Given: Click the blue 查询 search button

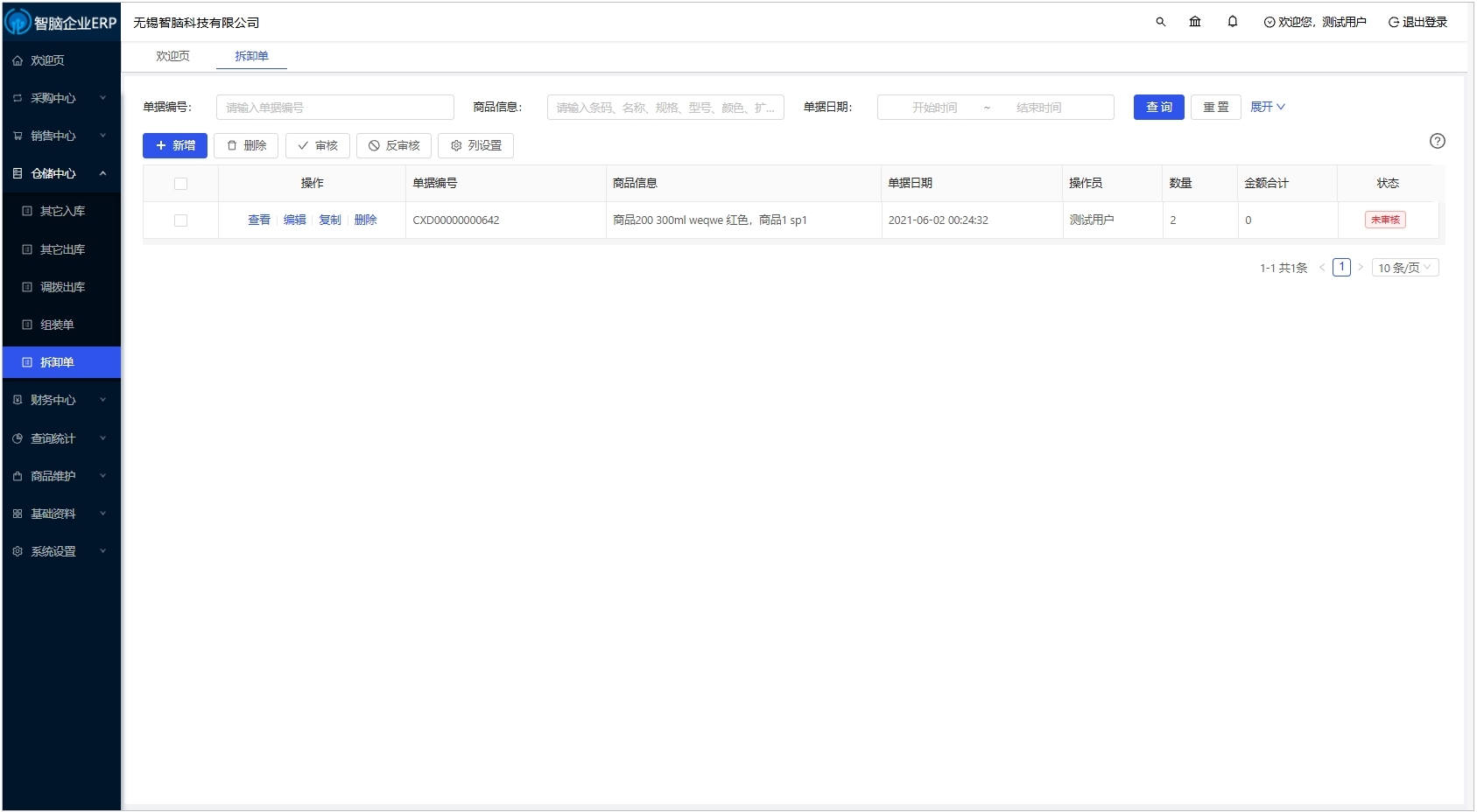Looking at the screenshot, I should [x=1158, y=107].
